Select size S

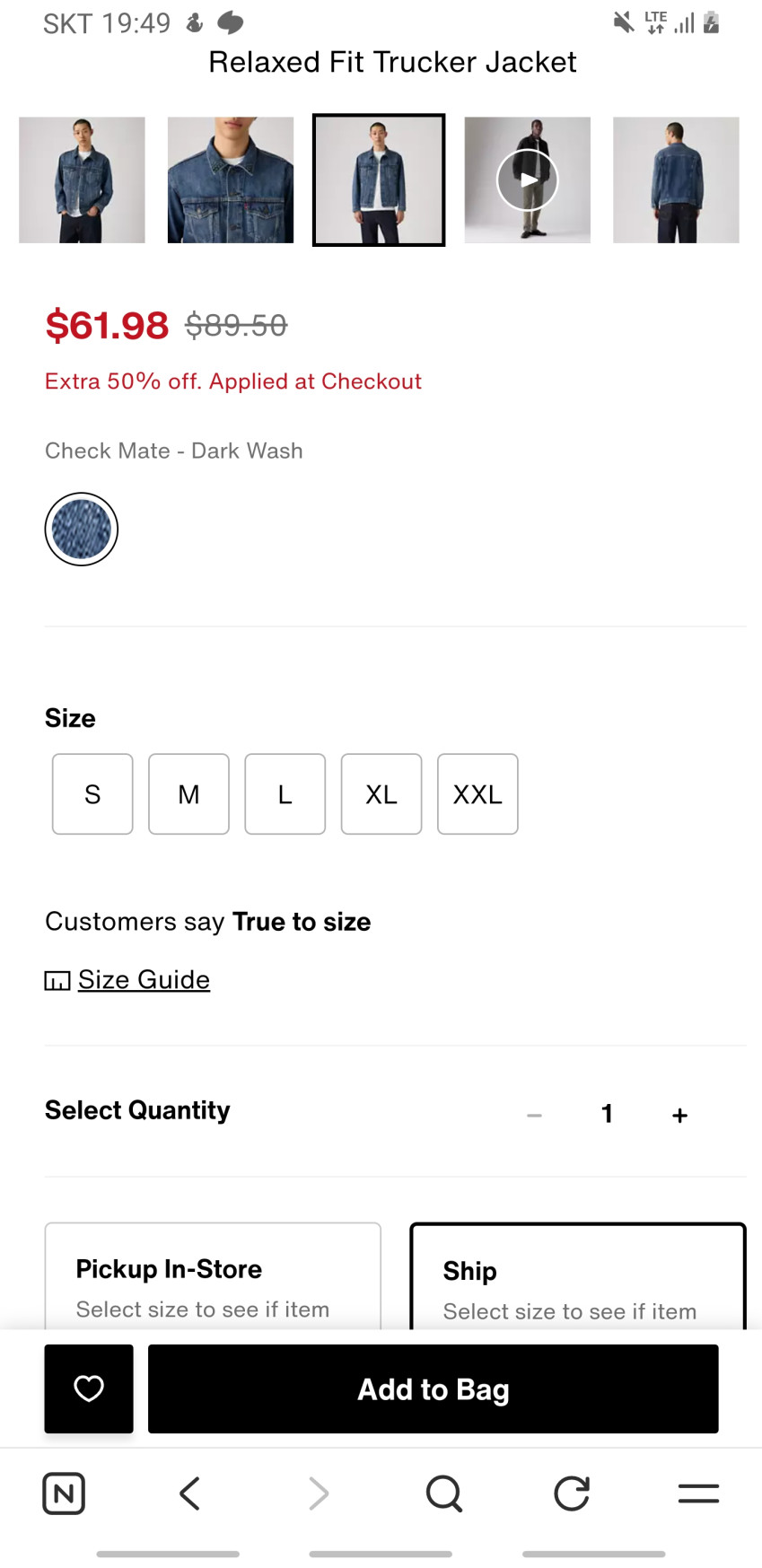click(x=92, y=794)
